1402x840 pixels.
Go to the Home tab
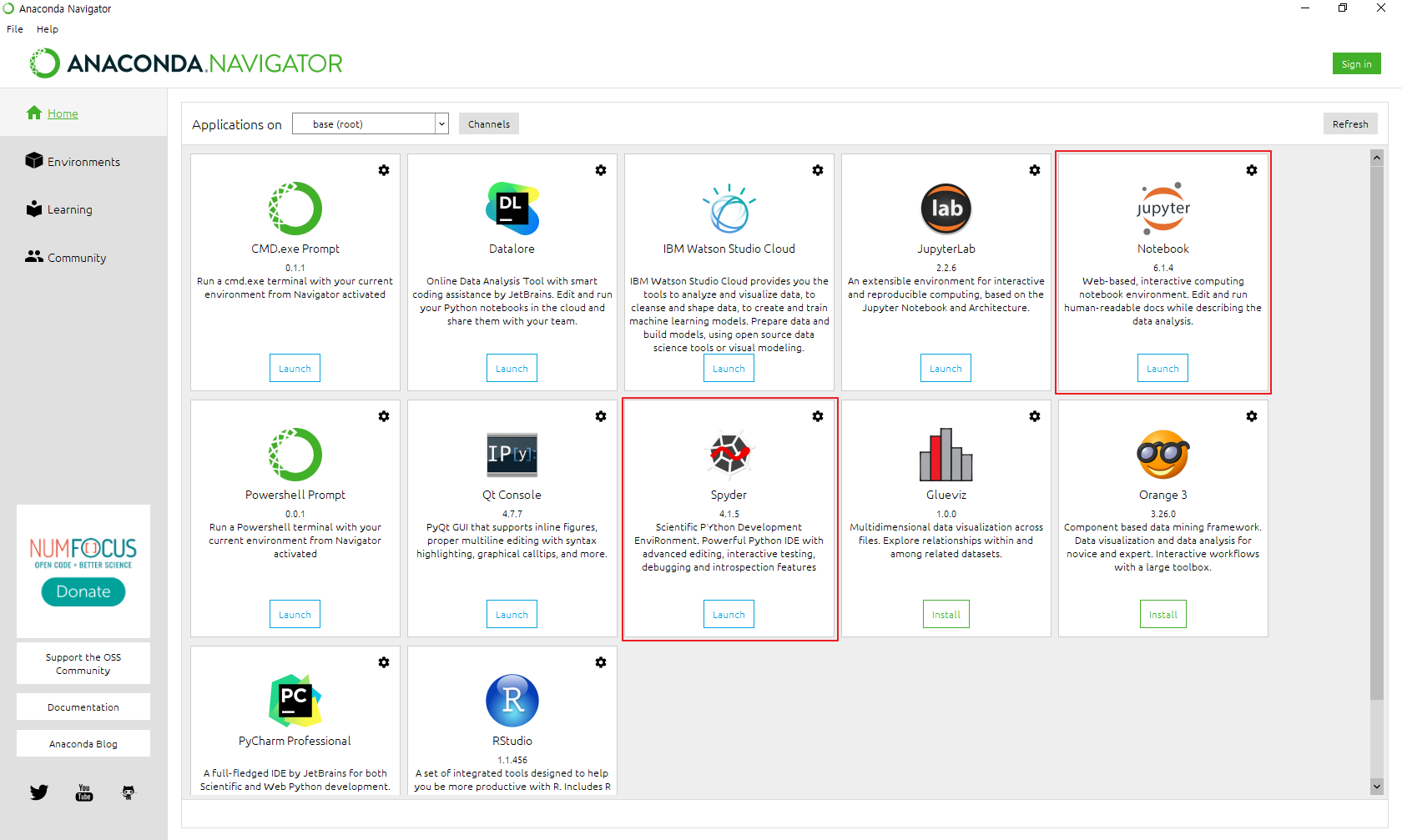click(x=83, y=113)
